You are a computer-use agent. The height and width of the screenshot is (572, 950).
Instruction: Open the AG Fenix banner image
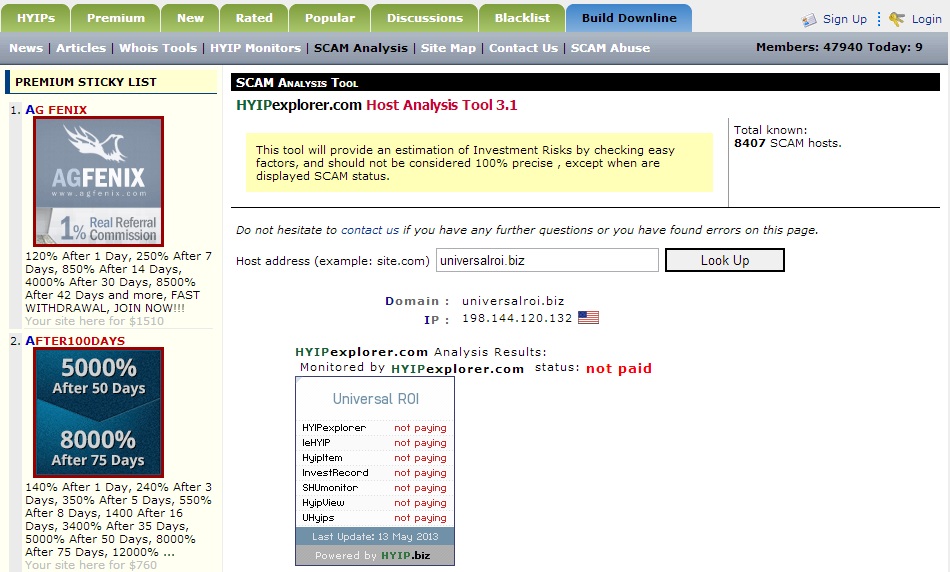[98, 181]
